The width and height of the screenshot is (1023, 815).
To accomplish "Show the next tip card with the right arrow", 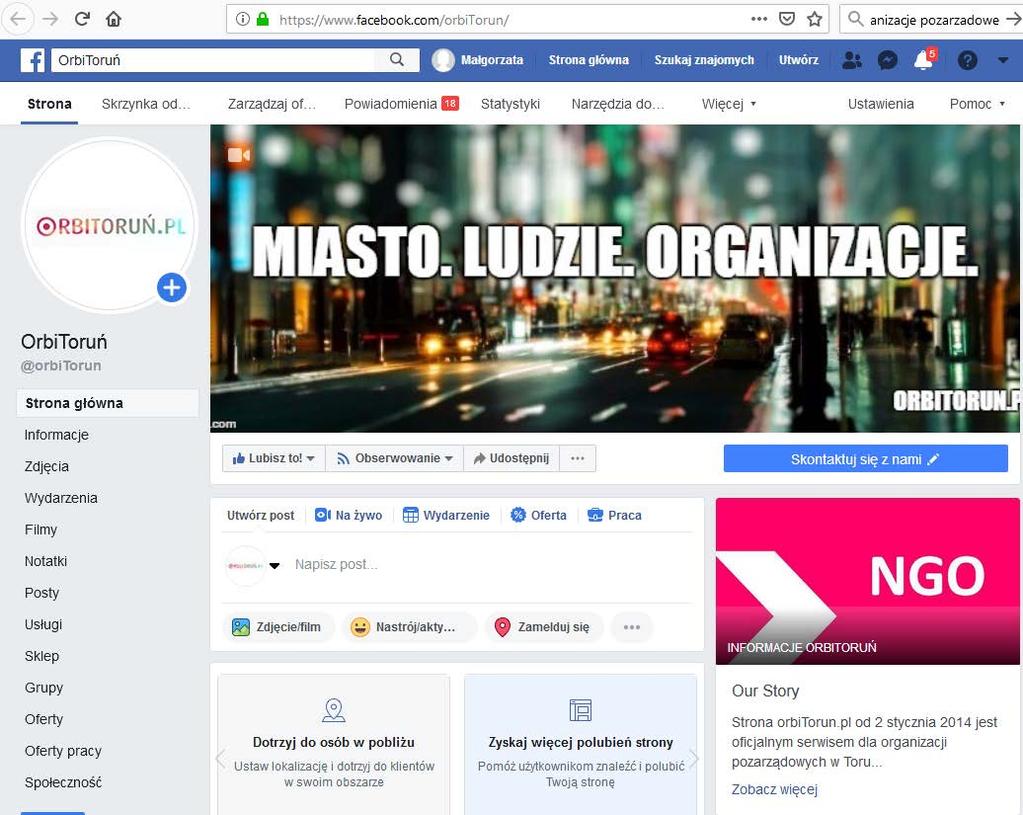I will 694,759.
